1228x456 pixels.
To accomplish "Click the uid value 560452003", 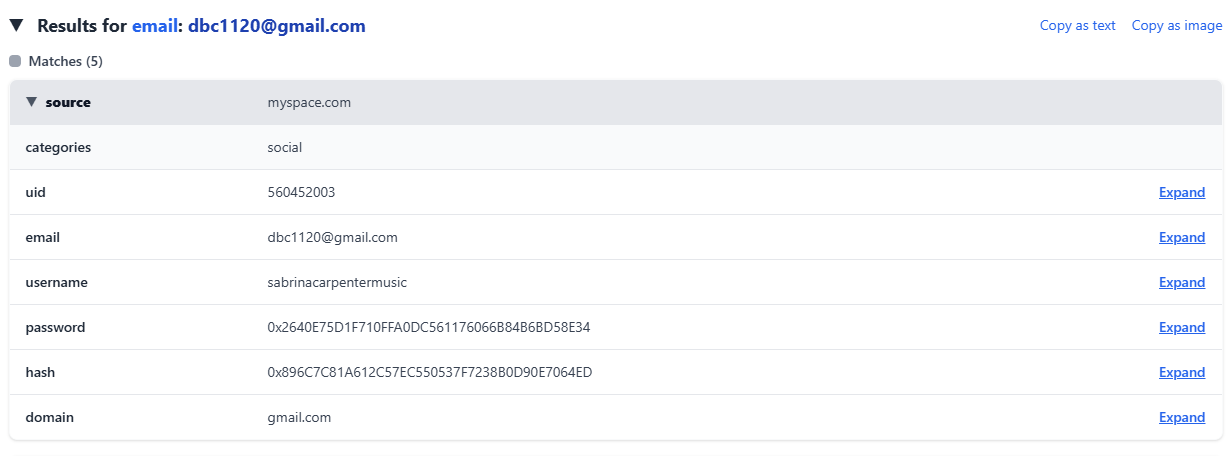I will tap(301, 192).
